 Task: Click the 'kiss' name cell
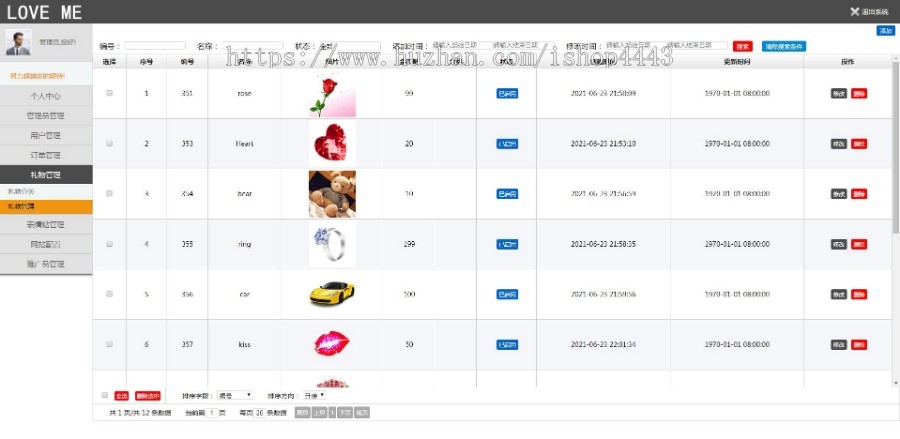tap(245, 345)
